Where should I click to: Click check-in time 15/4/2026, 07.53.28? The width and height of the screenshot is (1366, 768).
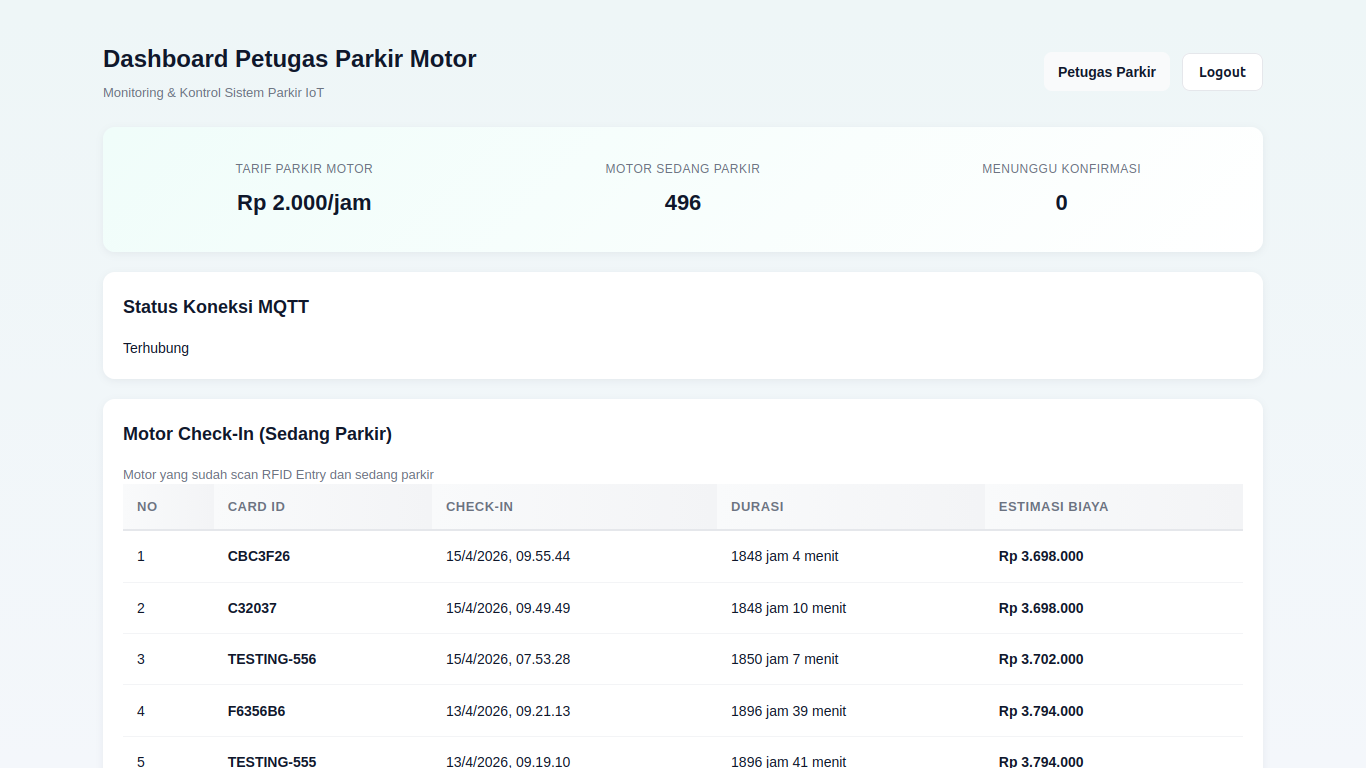coord(508,659)
